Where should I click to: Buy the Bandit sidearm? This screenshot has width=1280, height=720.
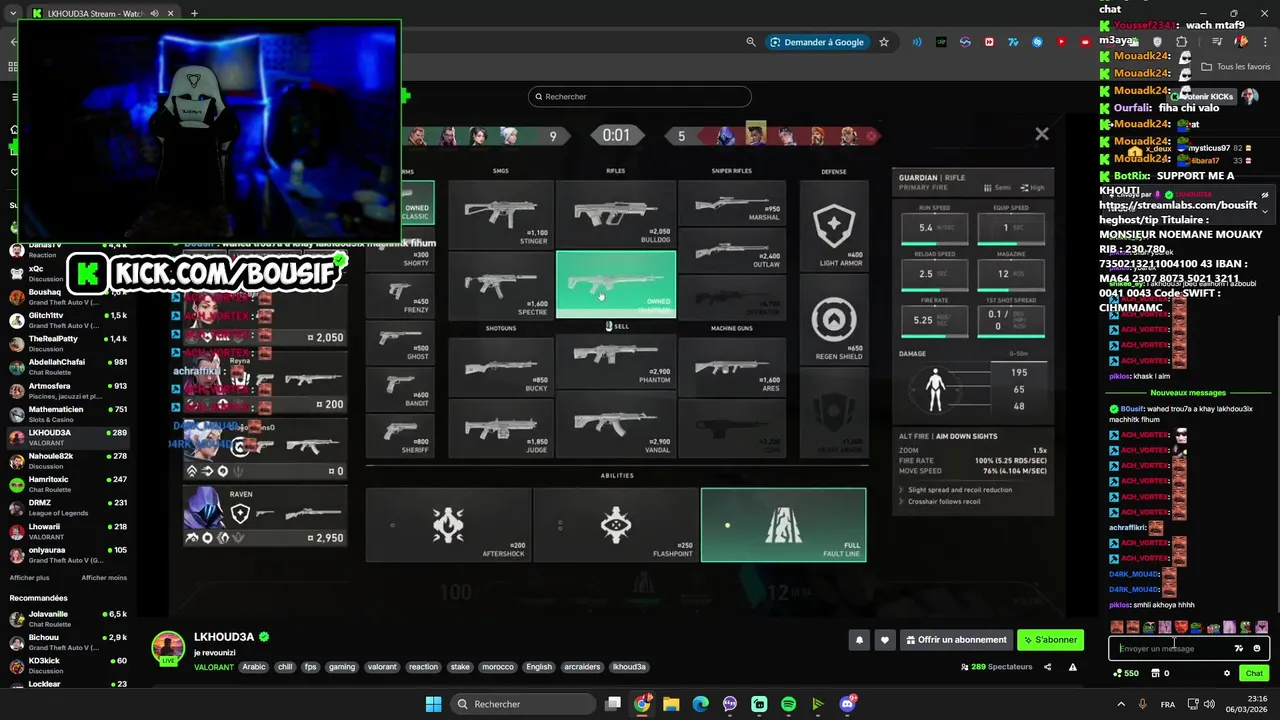(400, 387)
